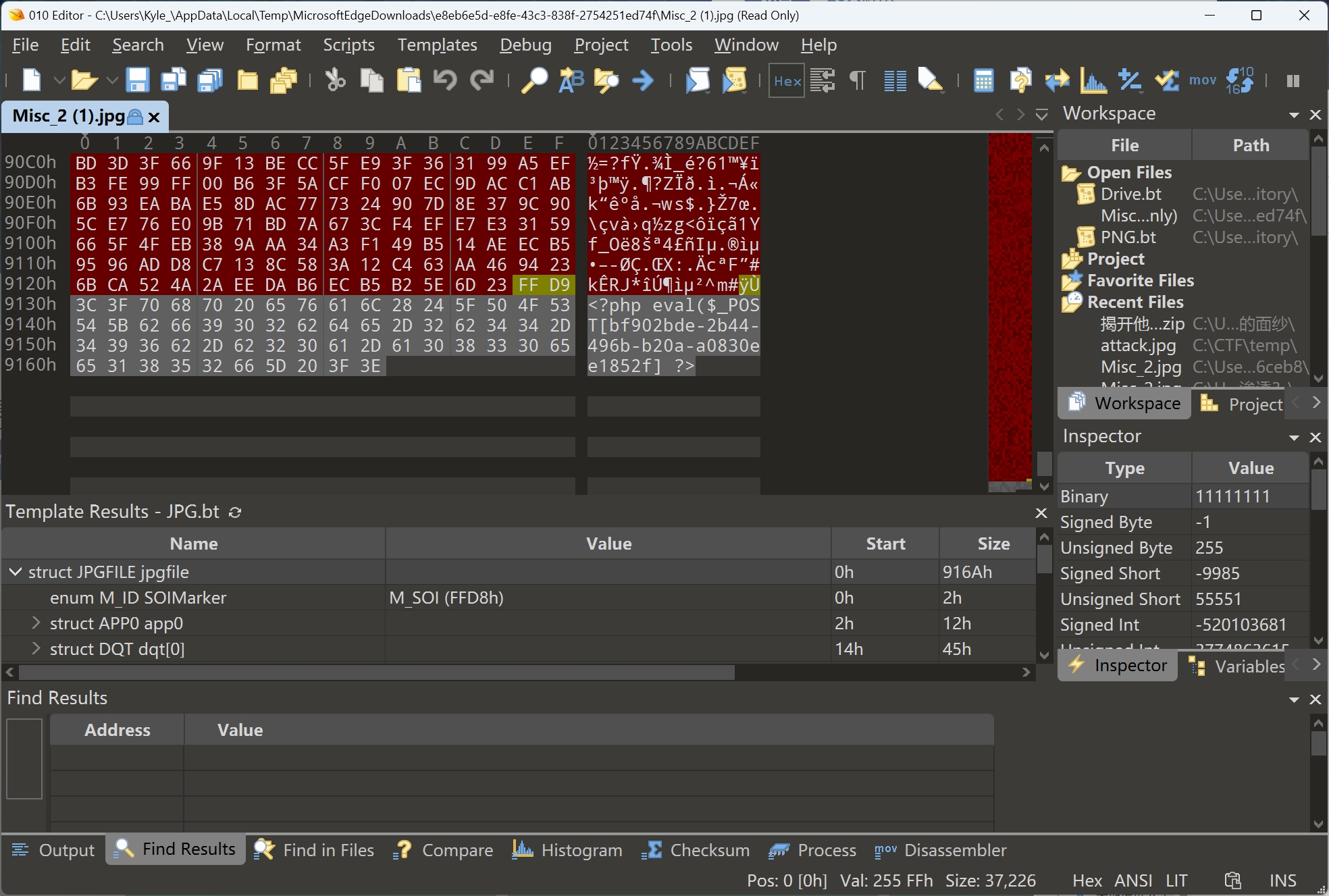Screen dimensions: 1329x896
Task: Refresh the JPG.bt template results
Action: click(235, 512)
